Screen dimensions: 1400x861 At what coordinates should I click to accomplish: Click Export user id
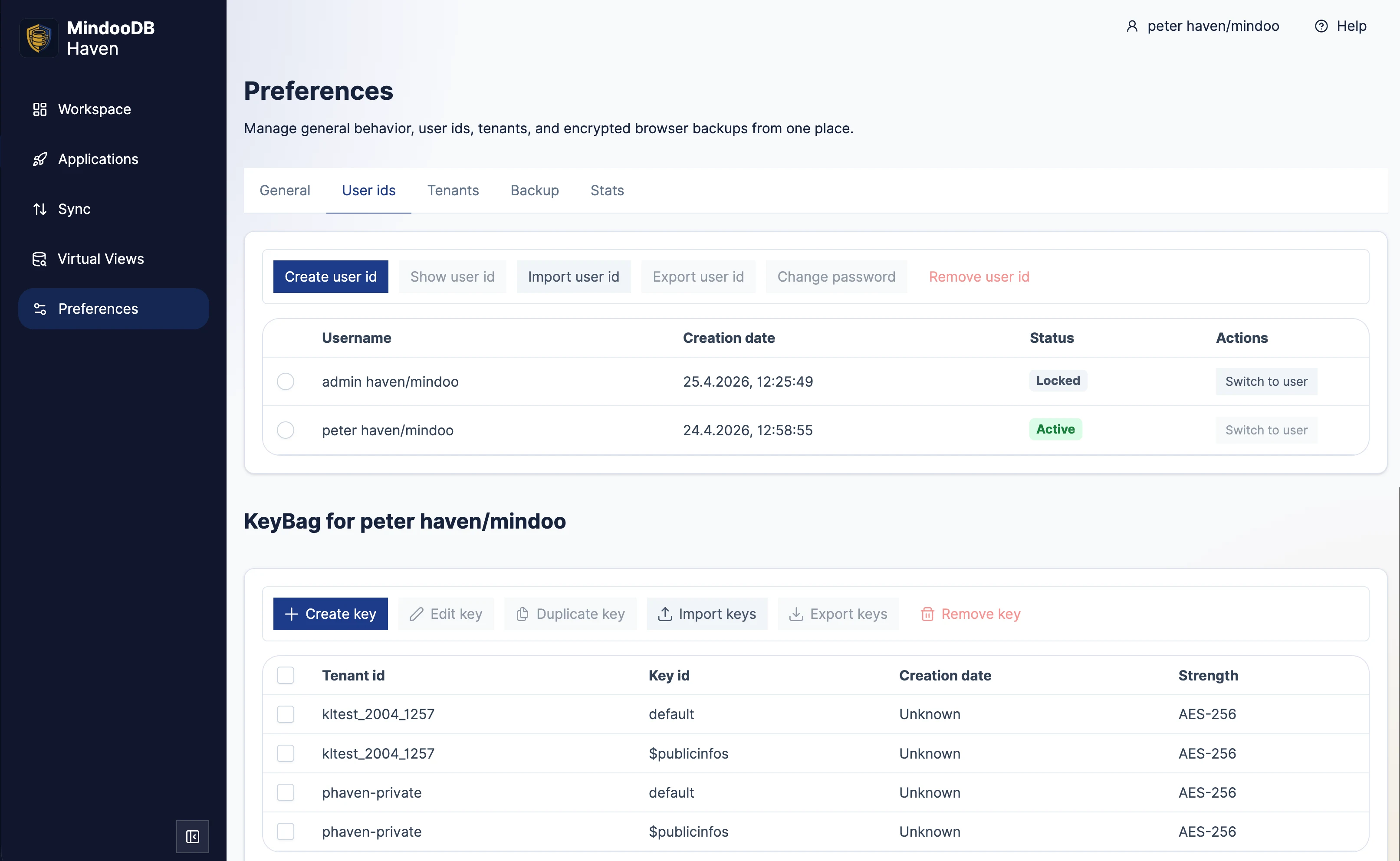698,276
